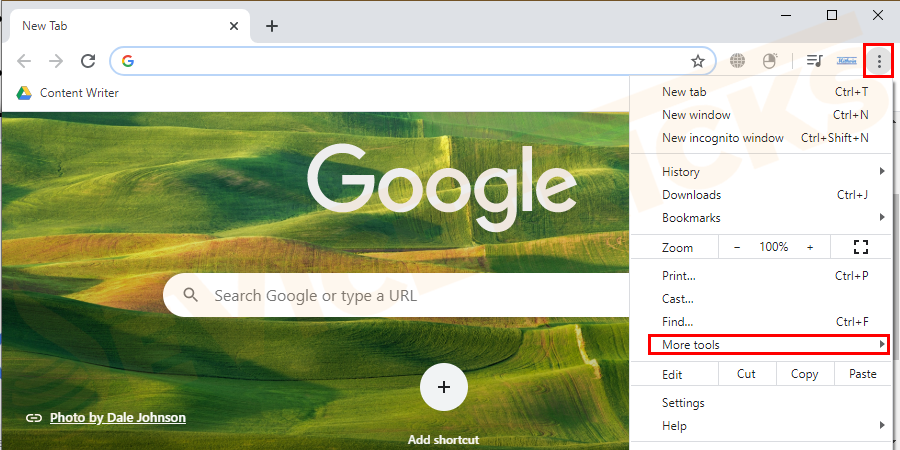Select New tab menu item

point(761,92)
